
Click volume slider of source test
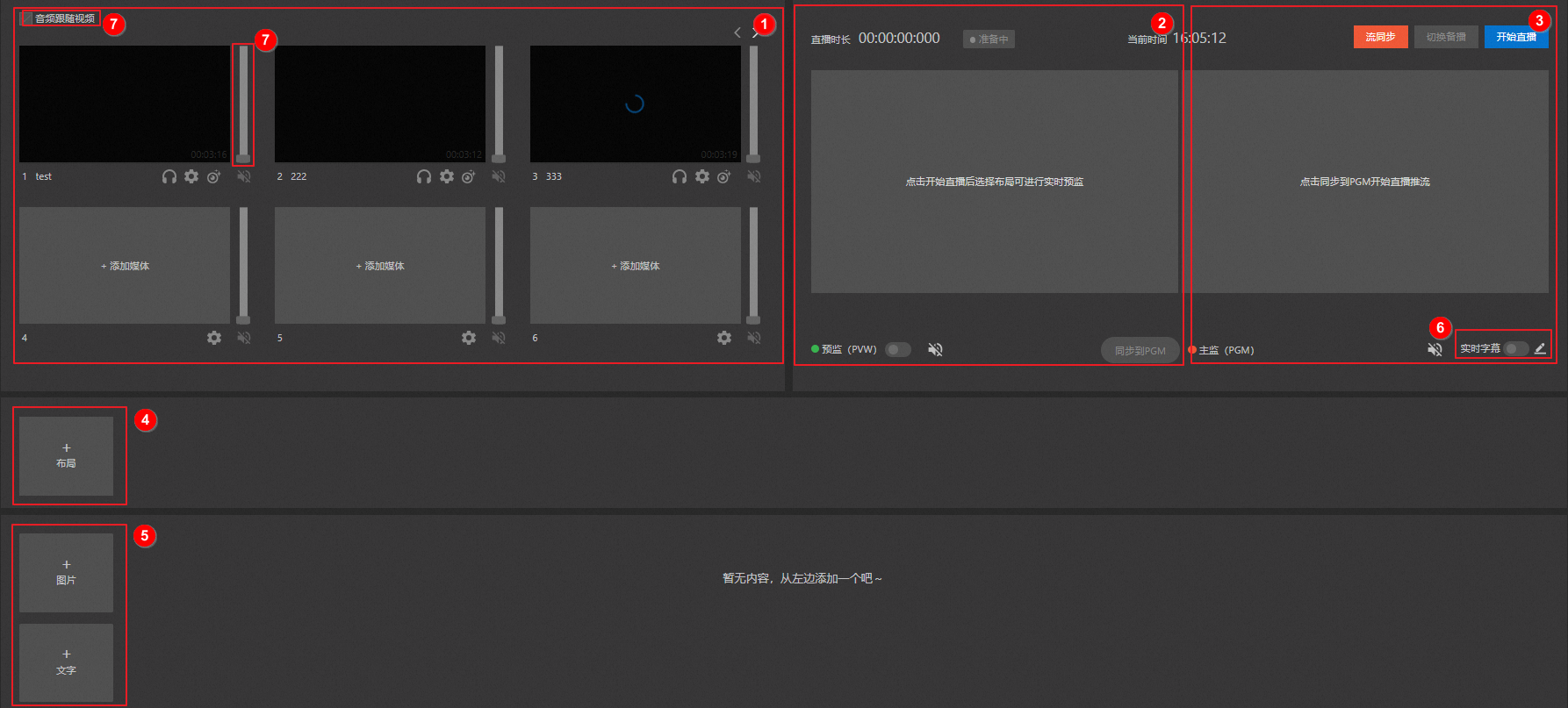pyautogui.click(x=243, y=104)
